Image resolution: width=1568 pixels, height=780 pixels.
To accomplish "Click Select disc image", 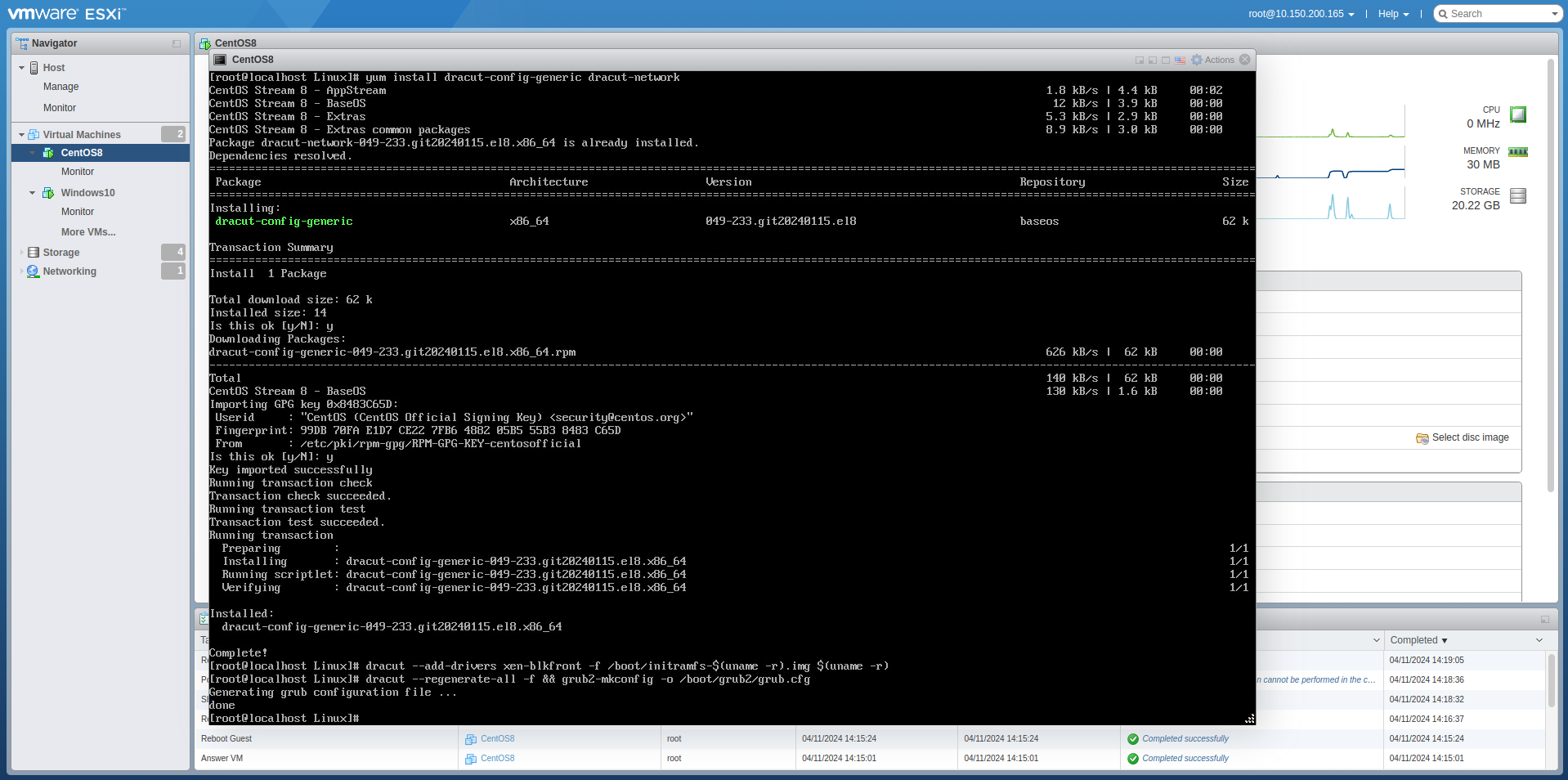I will 1470,438.
